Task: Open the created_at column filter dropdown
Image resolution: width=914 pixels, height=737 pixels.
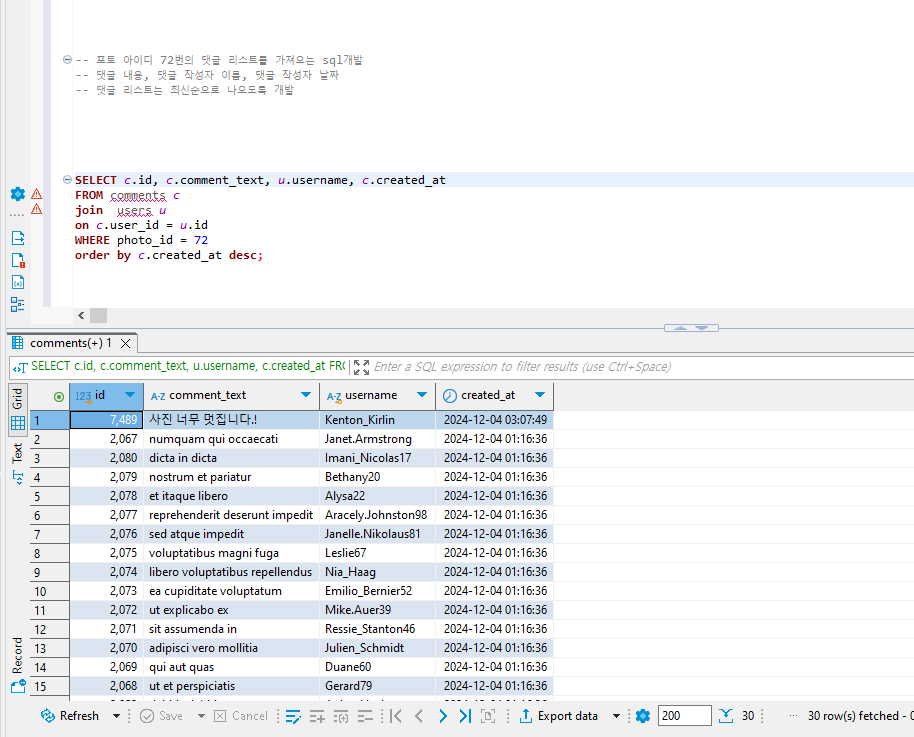Action: pos(540,395)
